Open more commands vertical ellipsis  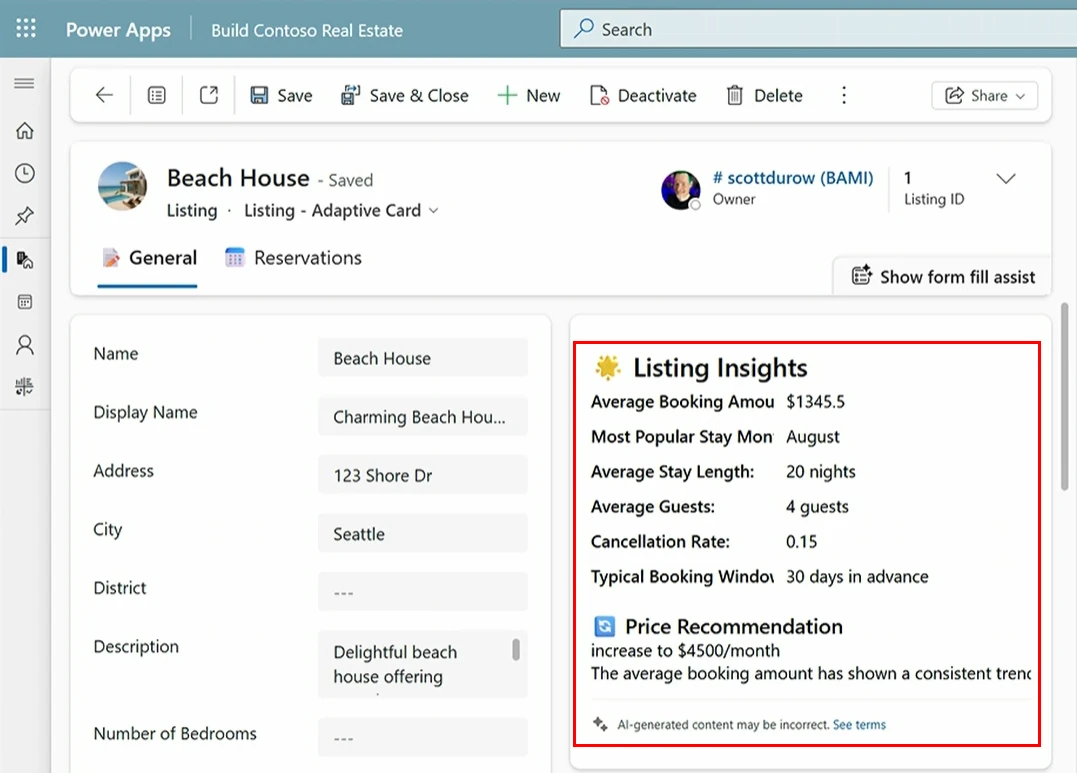pos(844,96)
